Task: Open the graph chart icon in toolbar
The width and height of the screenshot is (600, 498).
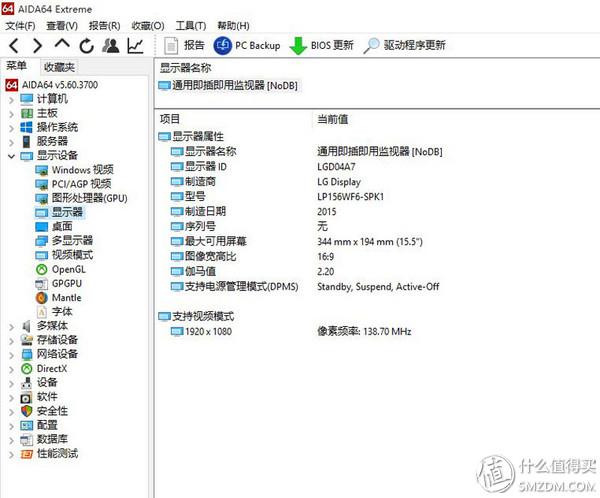Action: click(135, 46)
